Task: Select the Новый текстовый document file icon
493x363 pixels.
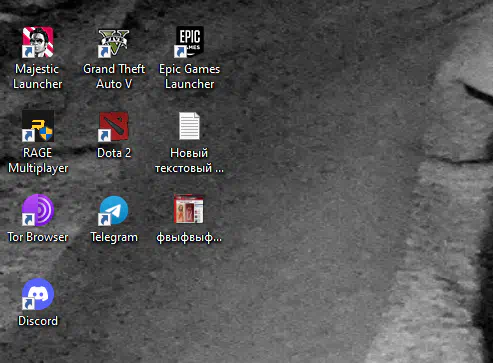Action: [x=189, y=126]
